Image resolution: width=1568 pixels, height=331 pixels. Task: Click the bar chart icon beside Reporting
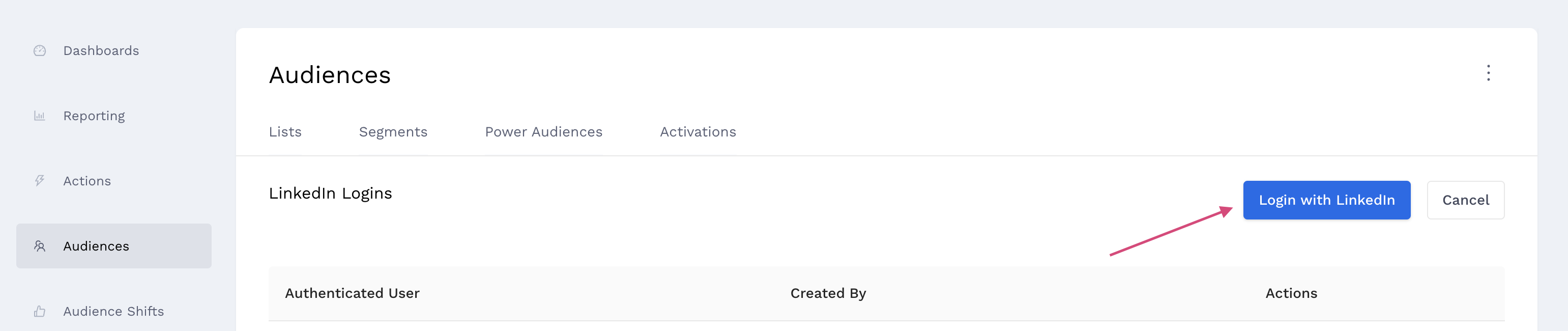click(40, 116)
